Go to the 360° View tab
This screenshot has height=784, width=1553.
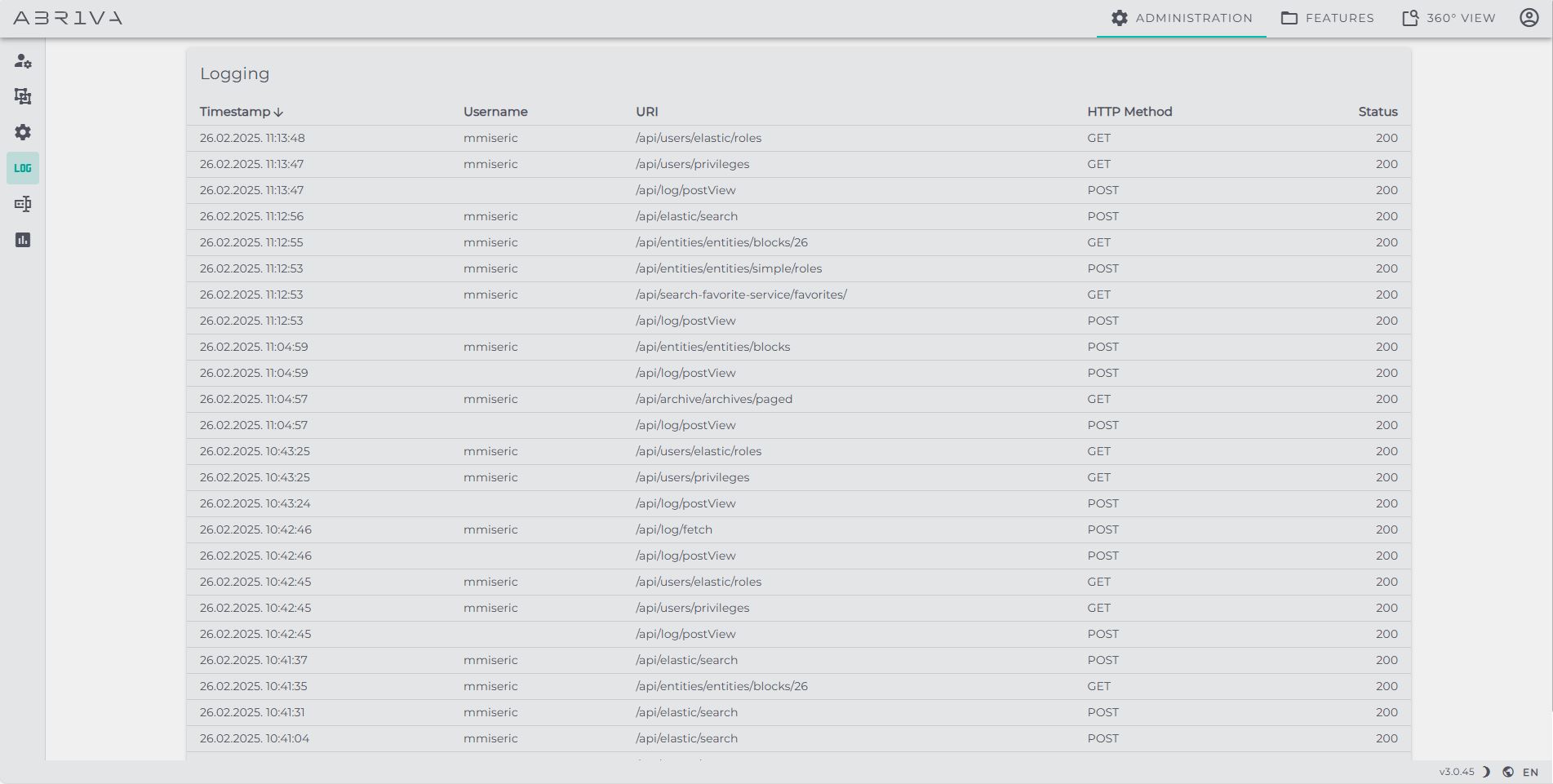1449,18
